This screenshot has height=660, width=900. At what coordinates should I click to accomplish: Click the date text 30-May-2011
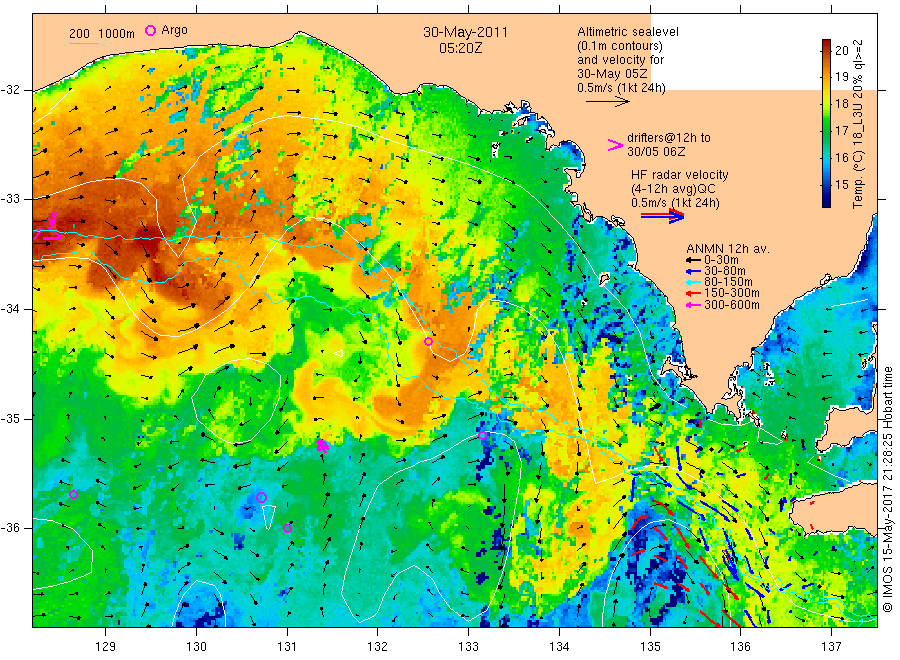point(465,32)
